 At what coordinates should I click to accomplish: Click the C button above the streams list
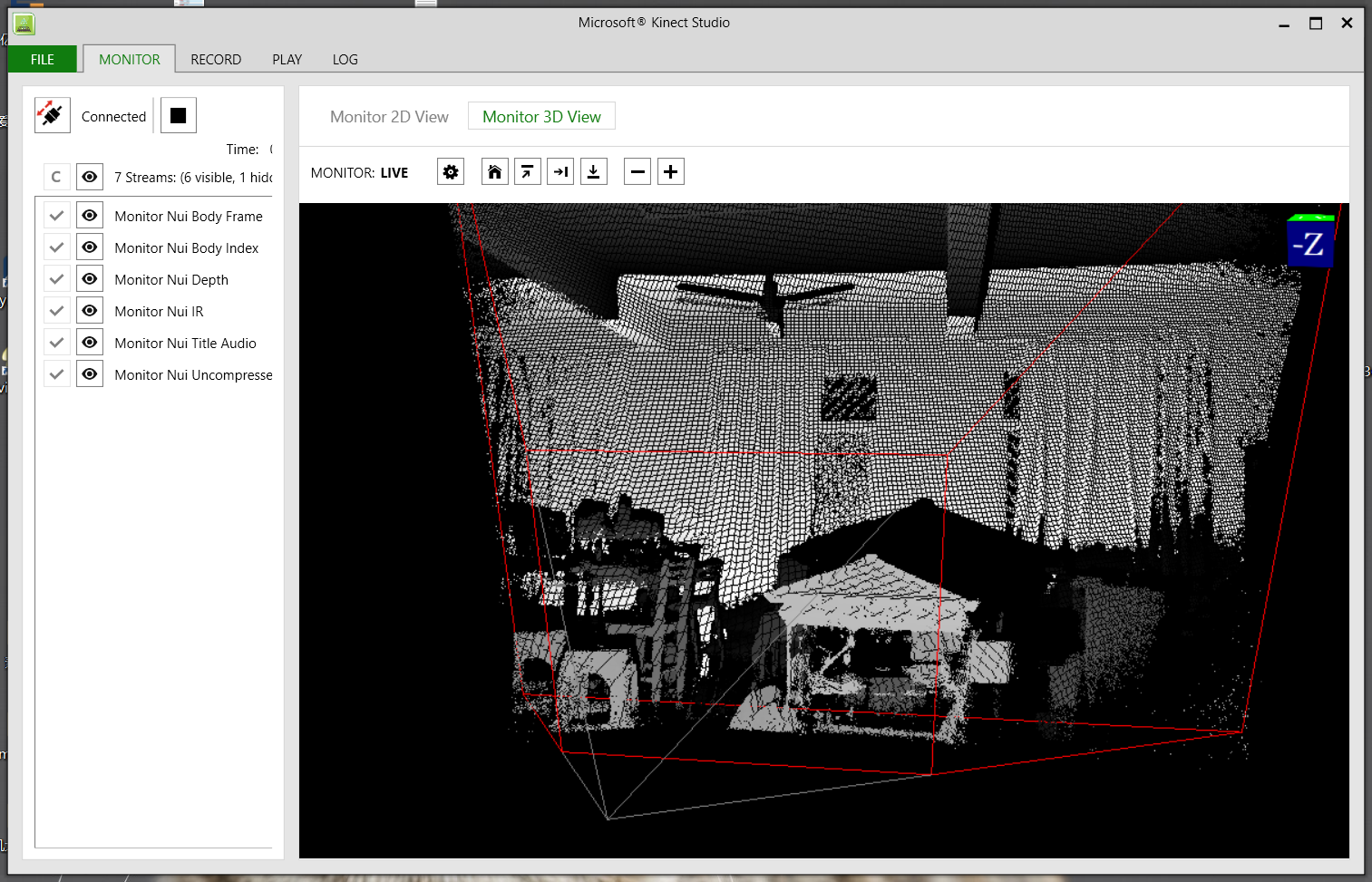point(56,176)
